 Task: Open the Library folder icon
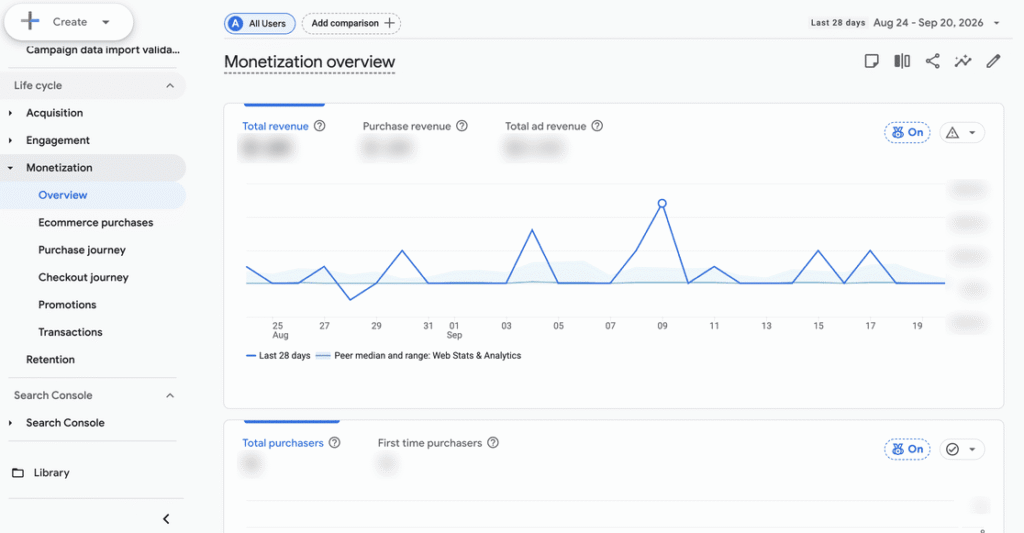(18, 473)
